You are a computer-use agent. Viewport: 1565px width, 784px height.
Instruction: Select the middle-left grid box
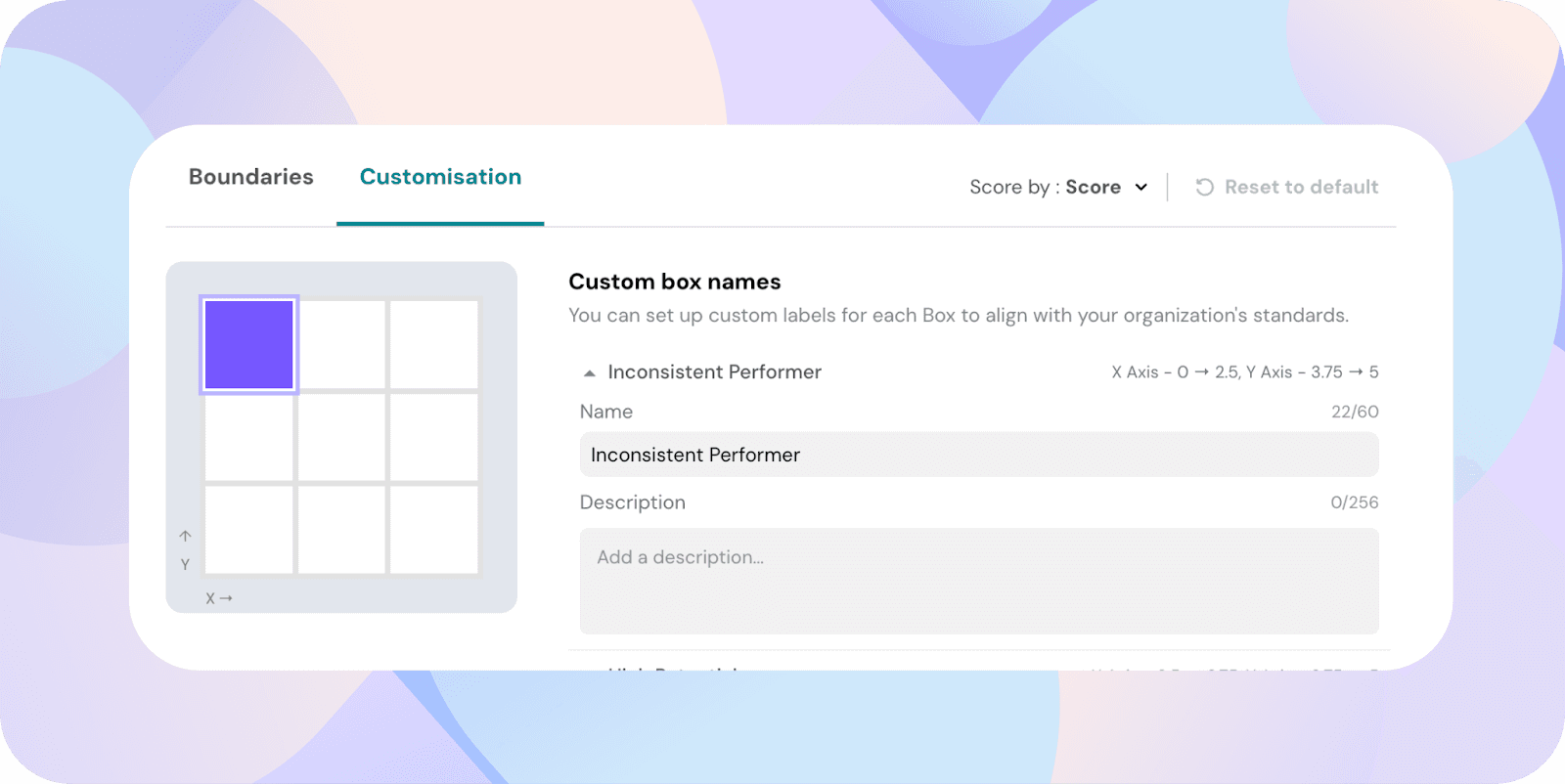click(x=248, y=437)
